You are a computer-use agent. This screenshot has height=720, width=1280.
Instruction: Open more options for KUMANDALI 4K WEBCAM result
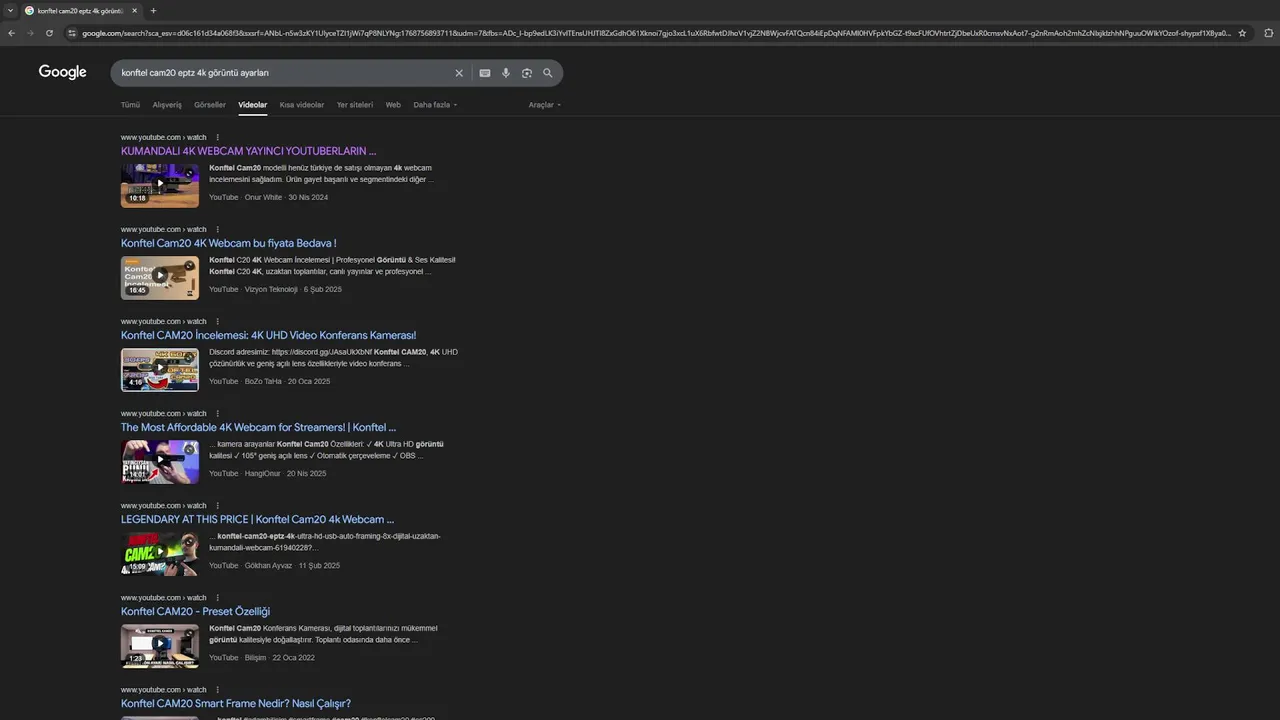pos(217,137)
